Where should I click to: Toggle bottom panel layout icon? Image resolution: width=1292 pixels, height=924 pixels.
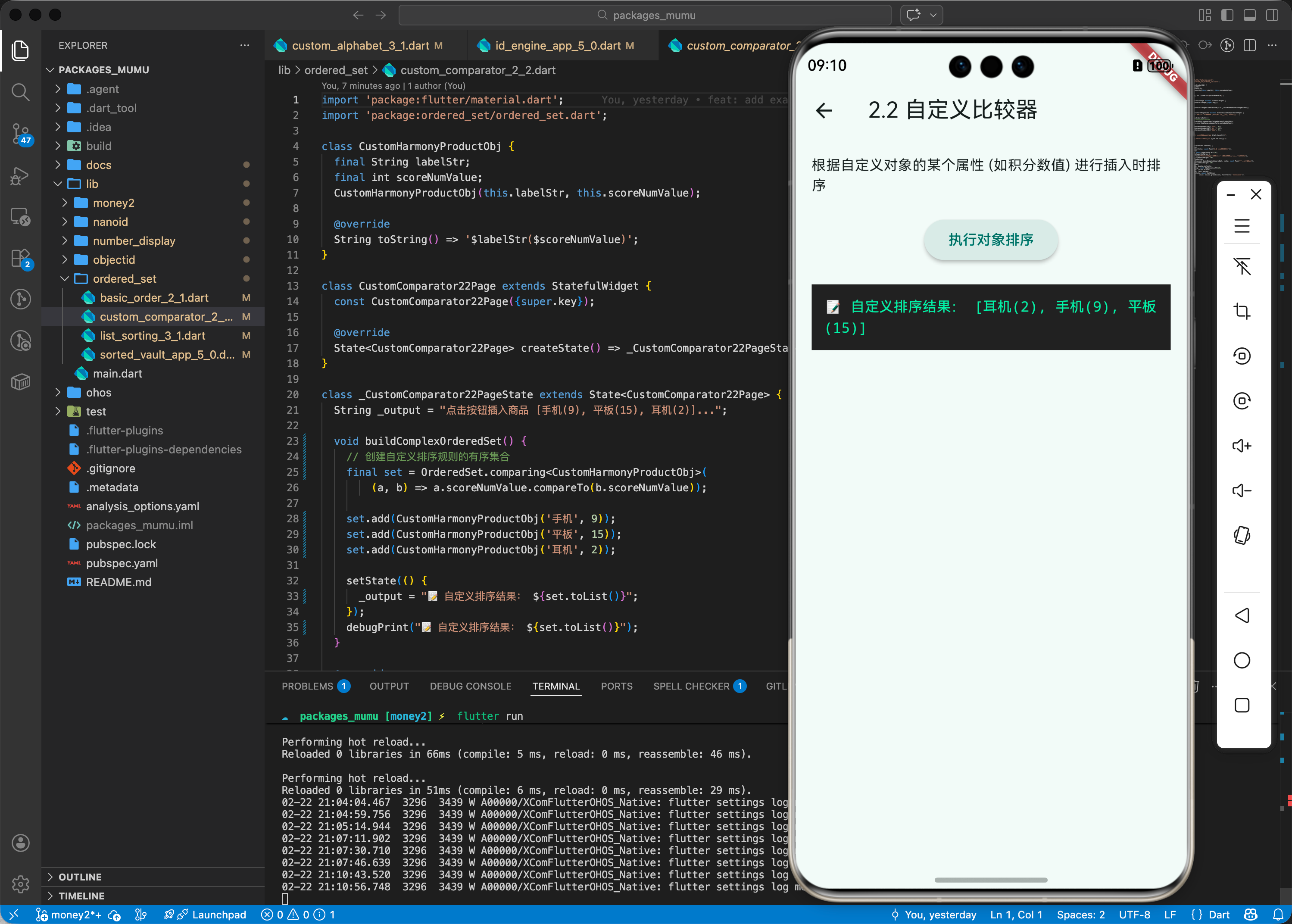tap(1249, 16)
